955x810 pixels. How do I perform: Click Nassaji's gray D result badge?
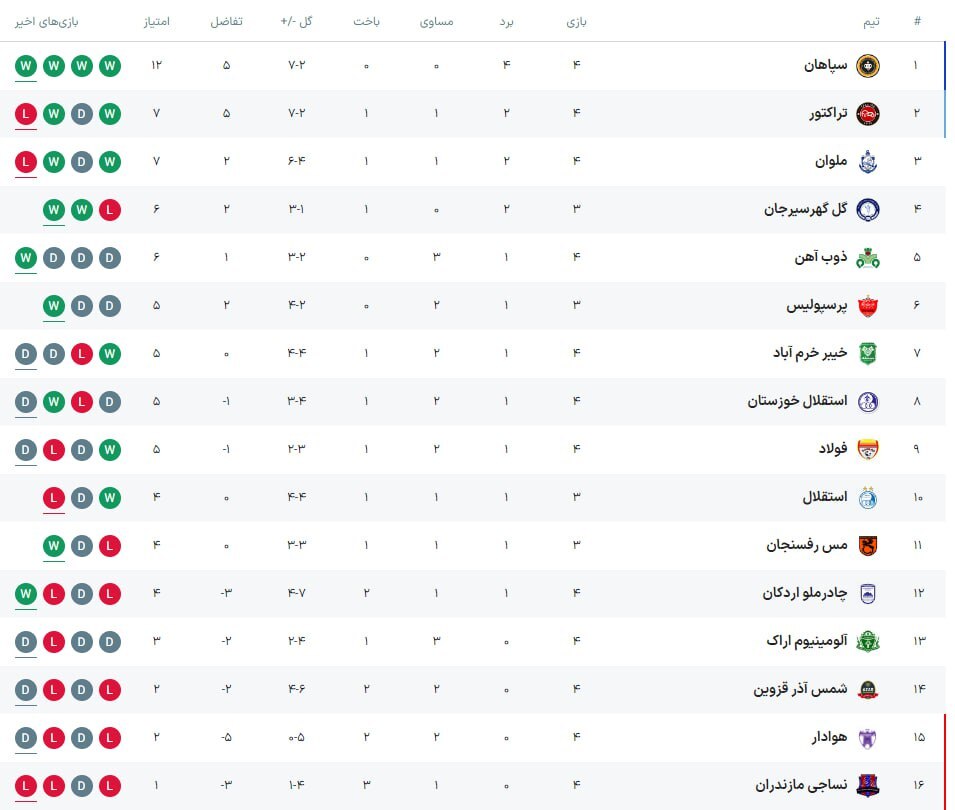82,786
